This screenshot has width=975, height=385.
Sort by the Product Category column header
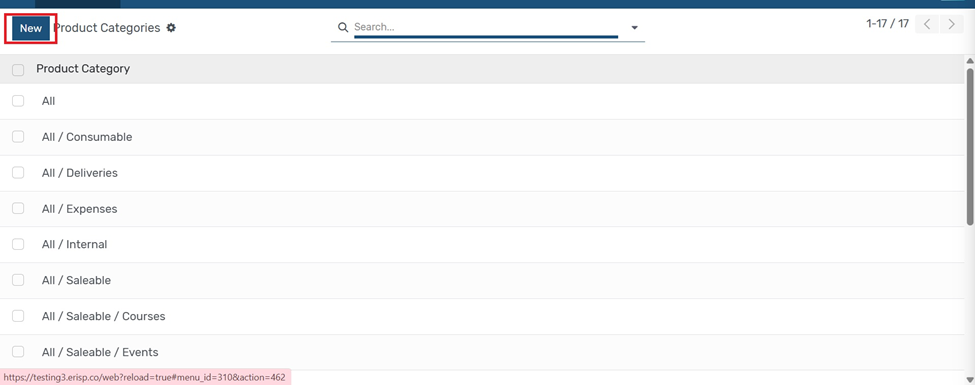tap(83, 69)
